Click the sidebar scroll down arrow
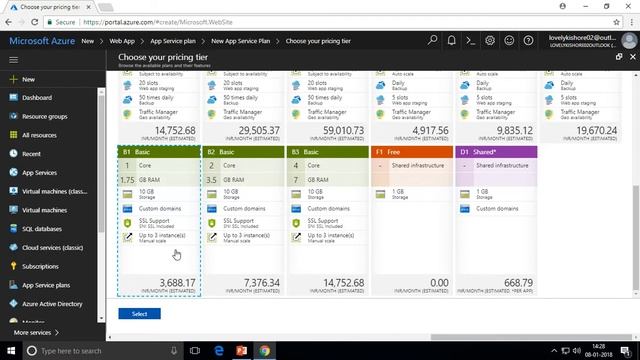640x360 pixels. tap(101, 318)
